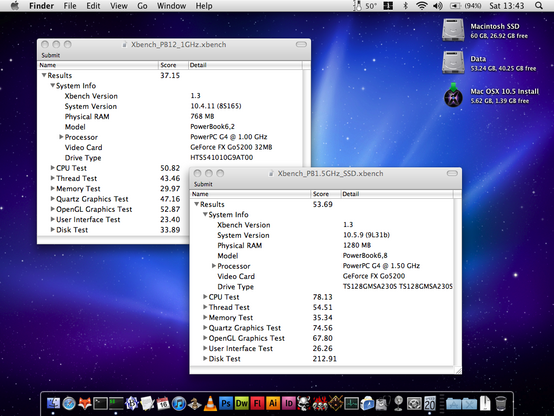Expand CPU Test scoring 50.82

52,168
